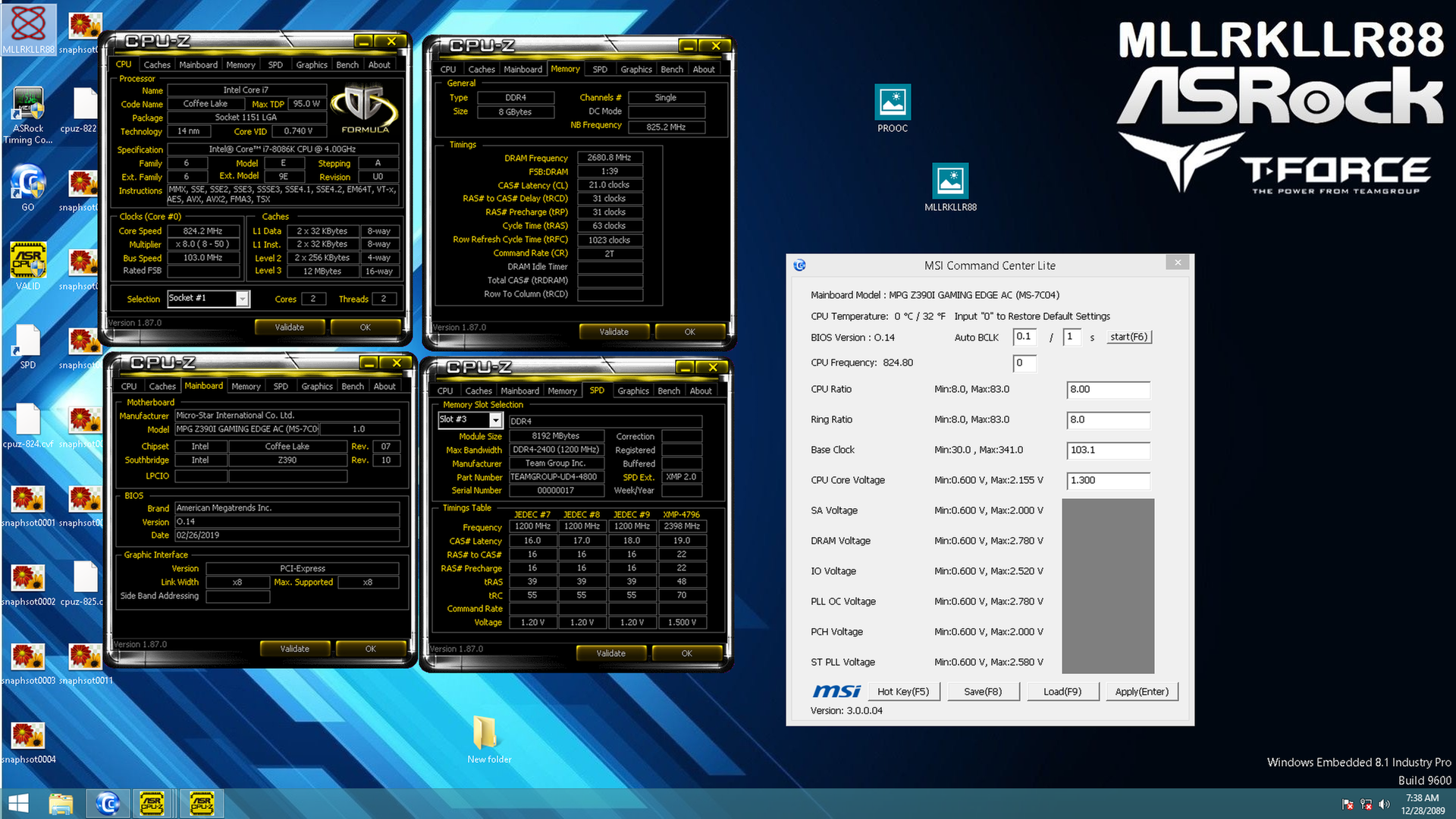Switch to Memory tab in CPU-Z SPD window
The image size is (1456, 819).
562,391
